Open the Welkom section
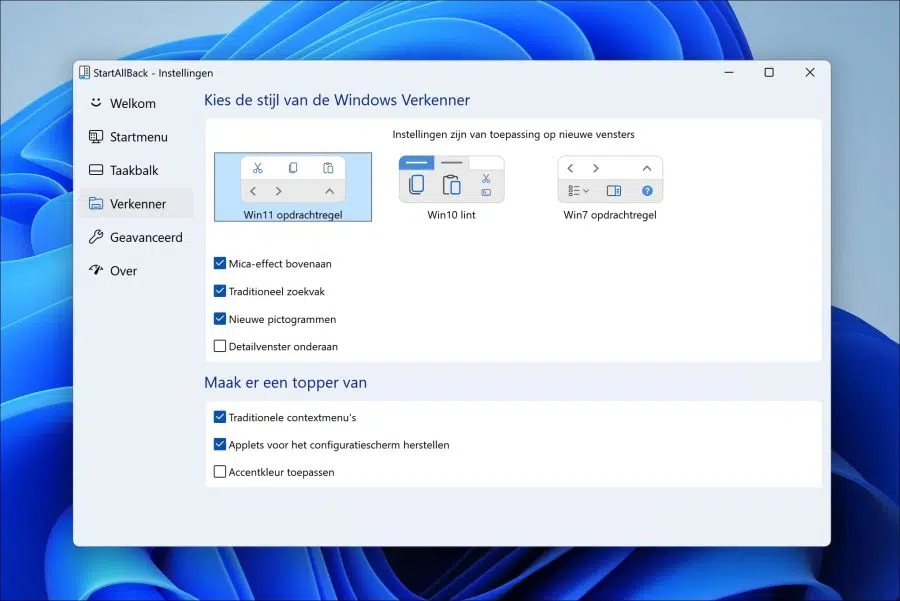This screenshot has height=601, width=900. tap(135, 103)
